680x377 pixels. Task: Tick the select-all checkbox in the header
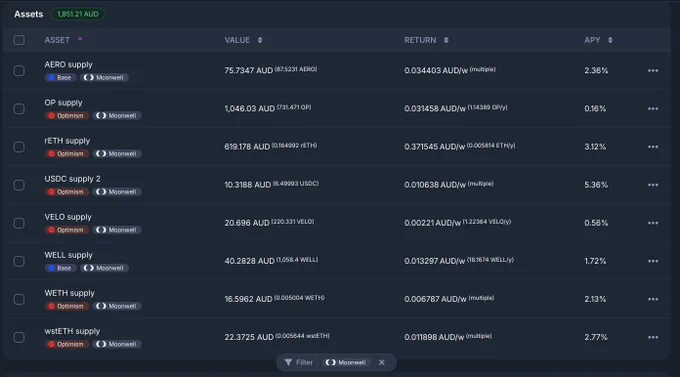(x=19, y=40)
